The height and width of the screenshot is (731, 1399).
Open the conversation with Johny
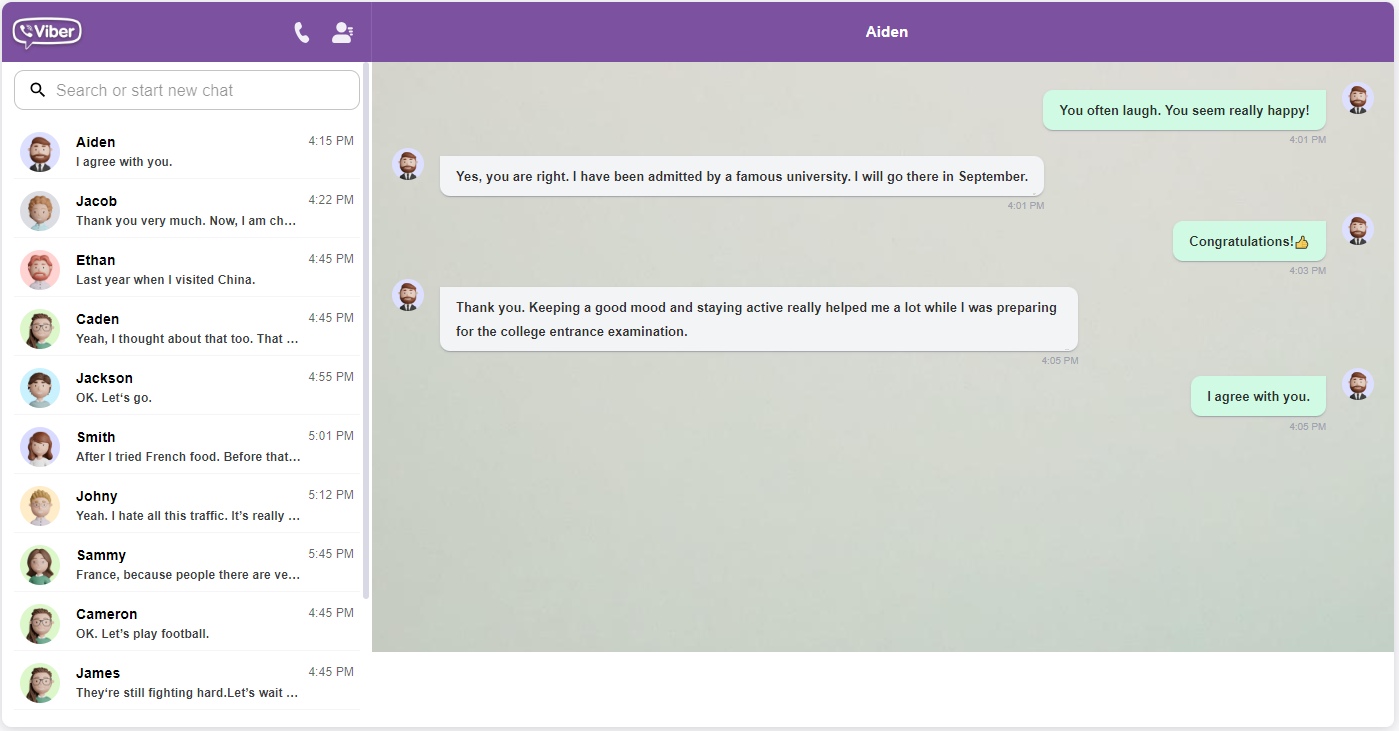point(187,505)
